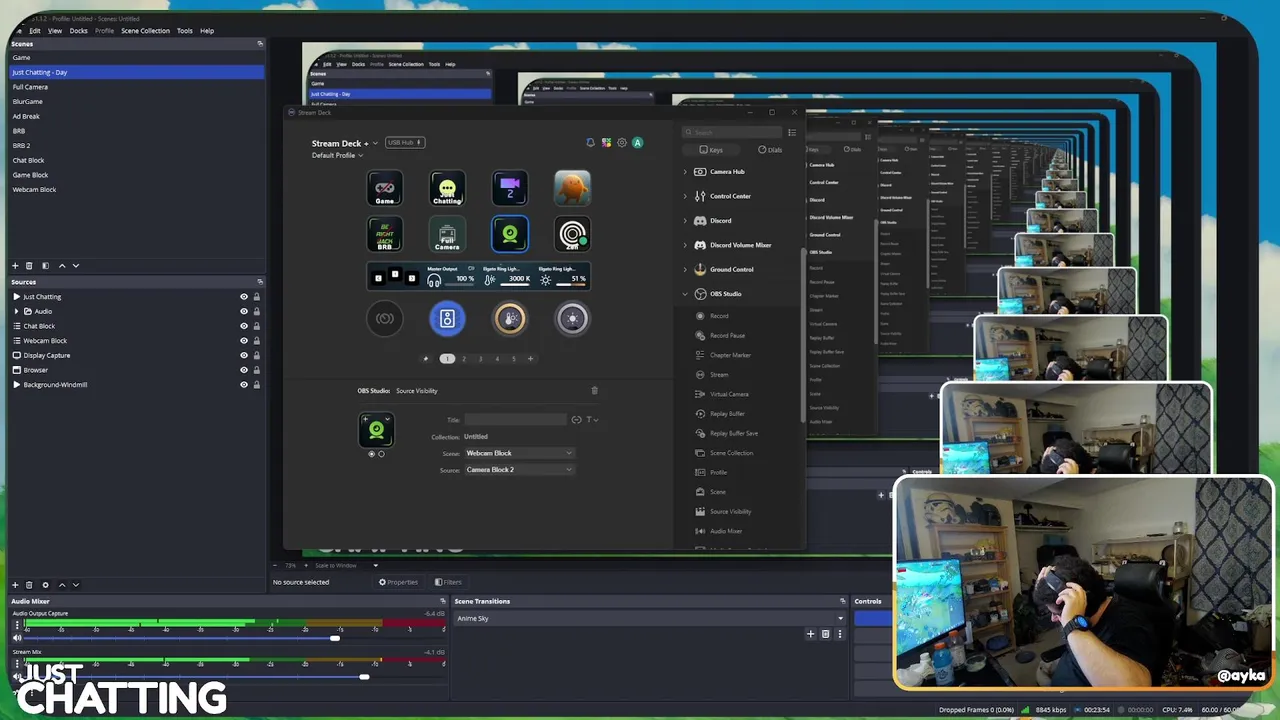Click the Filters button

[448, 582]
